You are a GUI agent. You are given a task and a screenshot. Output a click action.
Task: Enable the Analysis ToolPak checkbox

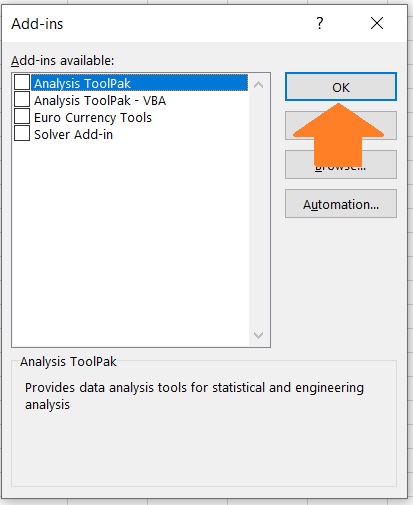22,83
